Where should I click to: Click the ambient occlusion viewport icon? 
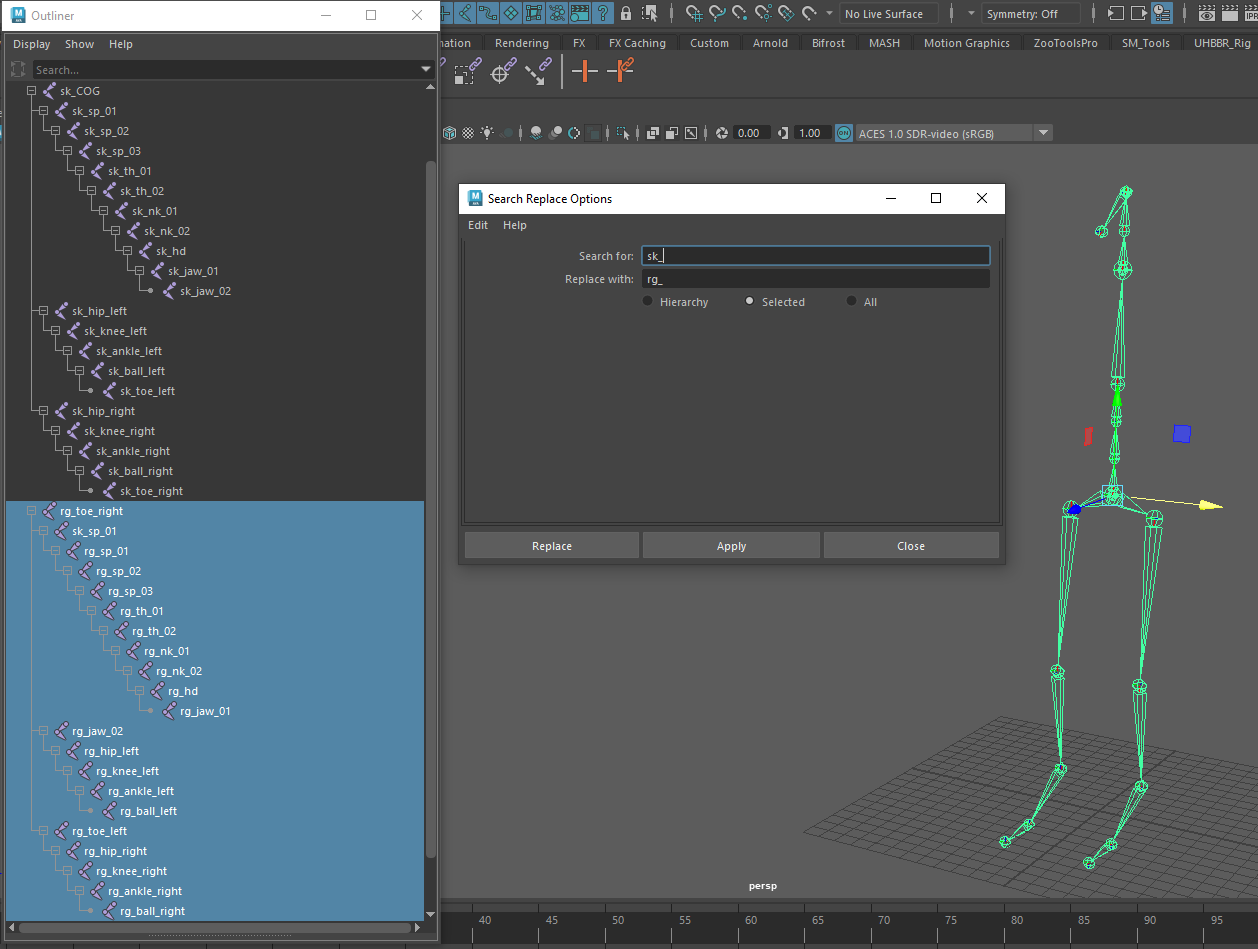pos(536,133)
